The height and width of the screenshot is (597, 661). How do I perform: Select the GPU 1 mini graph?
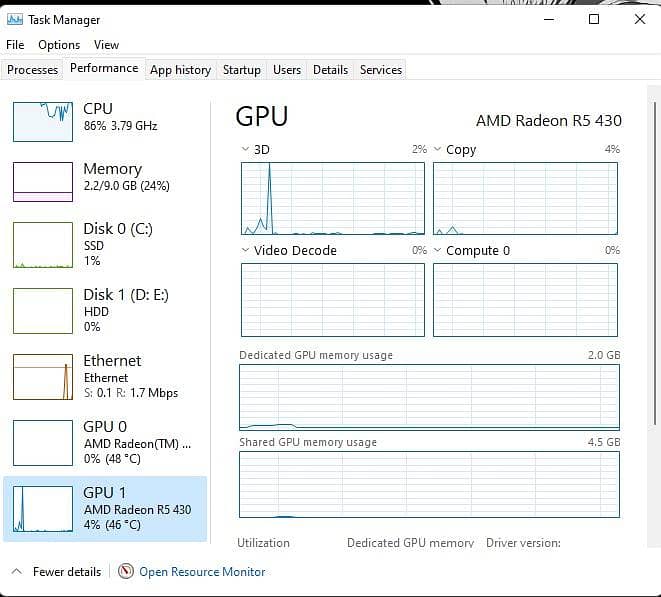coord(43,508)
